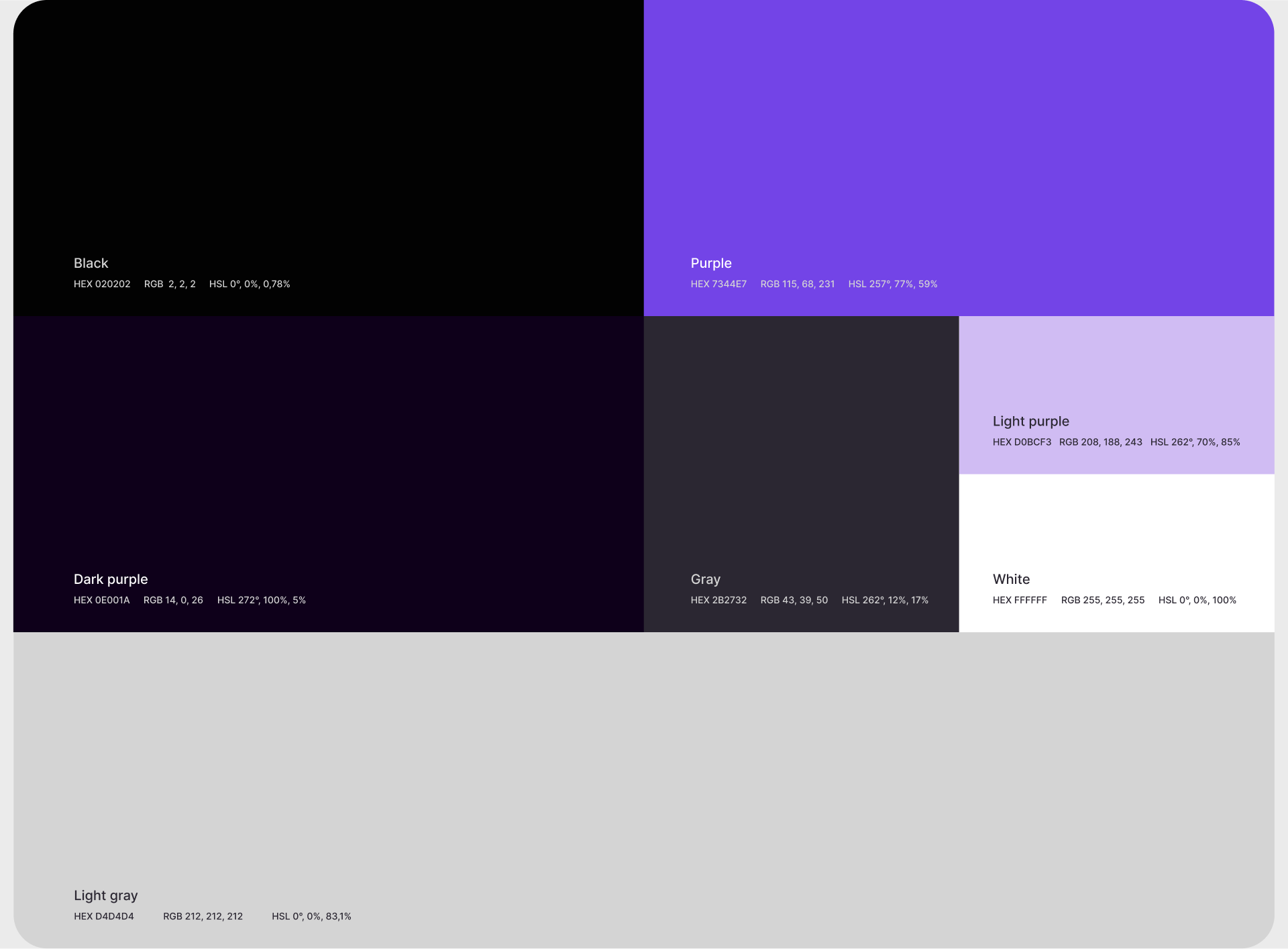
Task: Click the White color name label
Action: pyautogui.click(x=1012, y=579)
